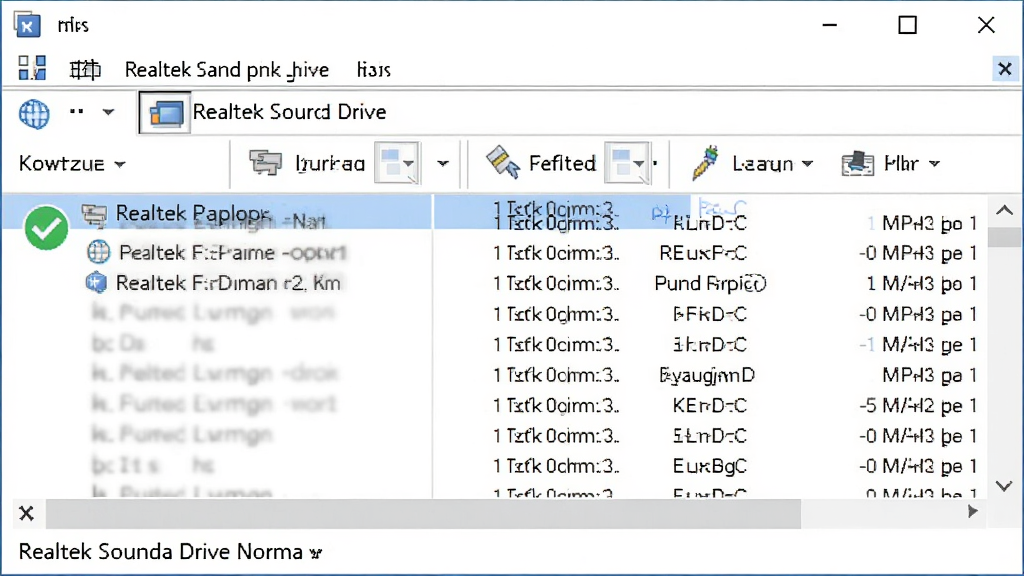Image resolution: width=1024 pixels, height=576 pixels.
Task: Click the Realtek Sourcd Drive address text
Action: click(289, 112)
